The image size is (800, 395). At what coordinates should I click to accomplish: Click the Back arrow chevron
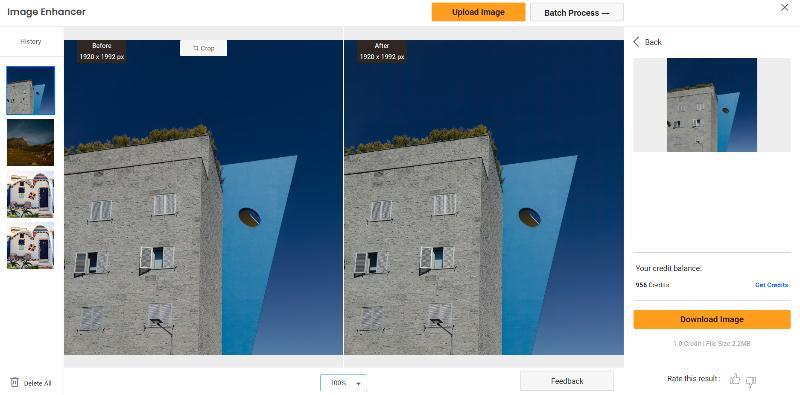point(636,42)
